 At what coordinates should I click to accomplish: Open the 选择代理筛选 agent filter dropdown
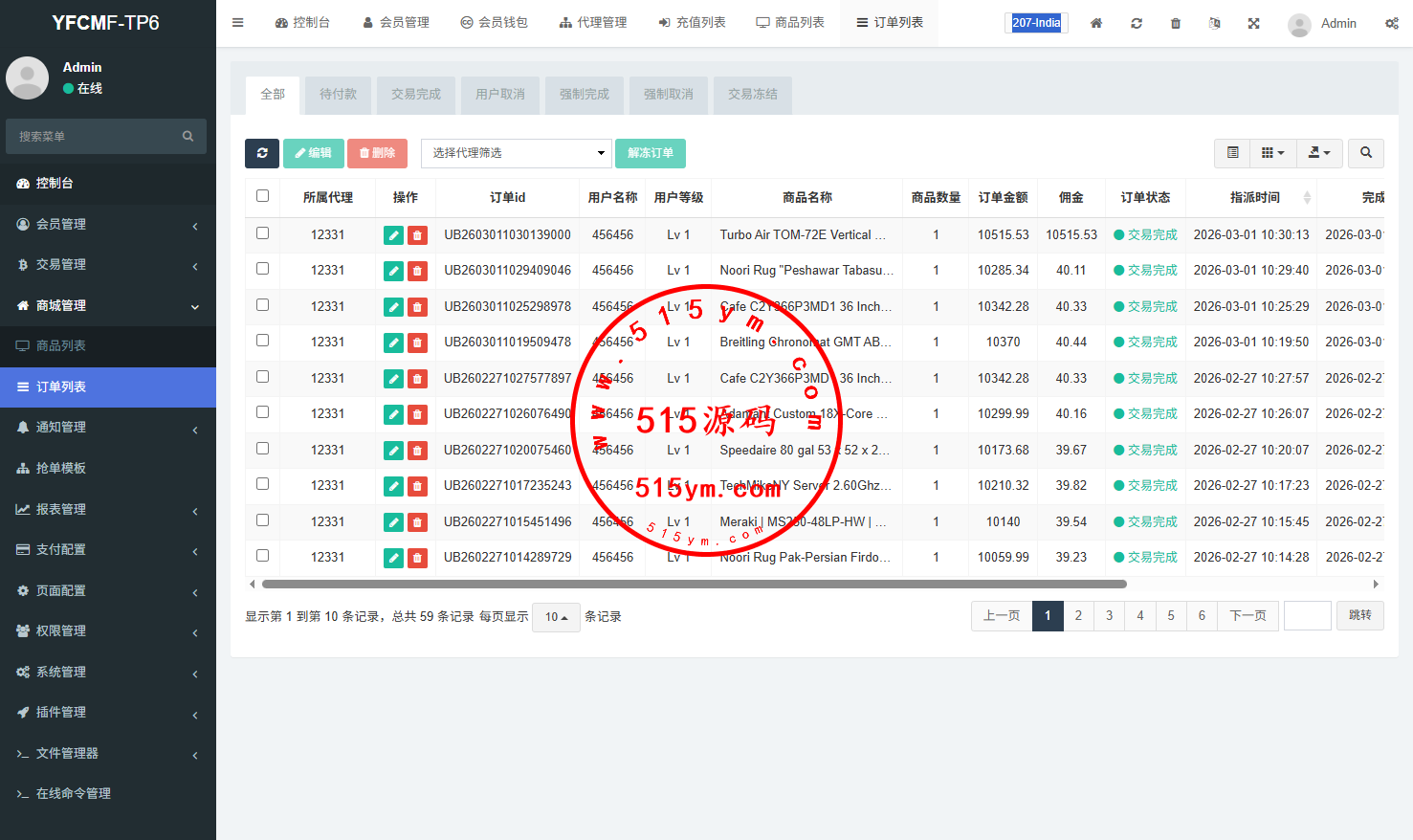click(517, 153)
